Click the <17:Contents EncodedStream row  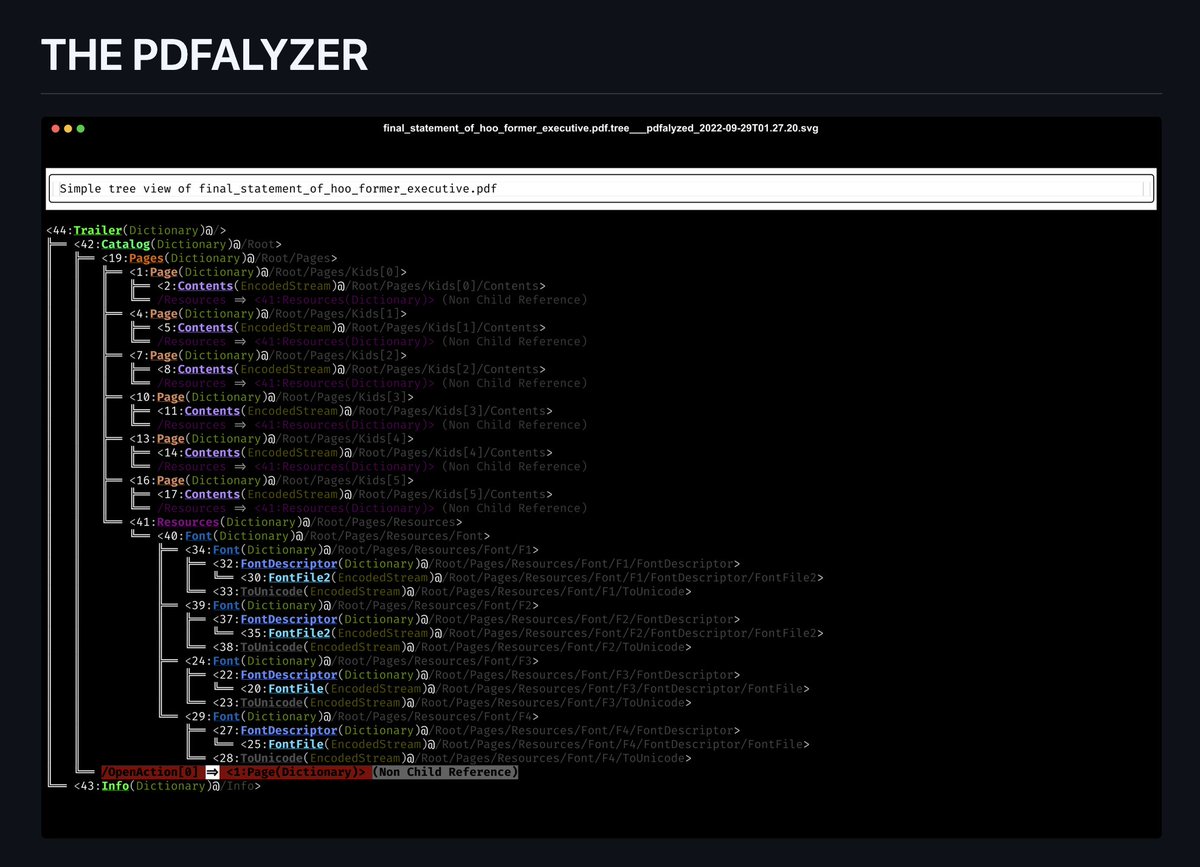[354, 495]
